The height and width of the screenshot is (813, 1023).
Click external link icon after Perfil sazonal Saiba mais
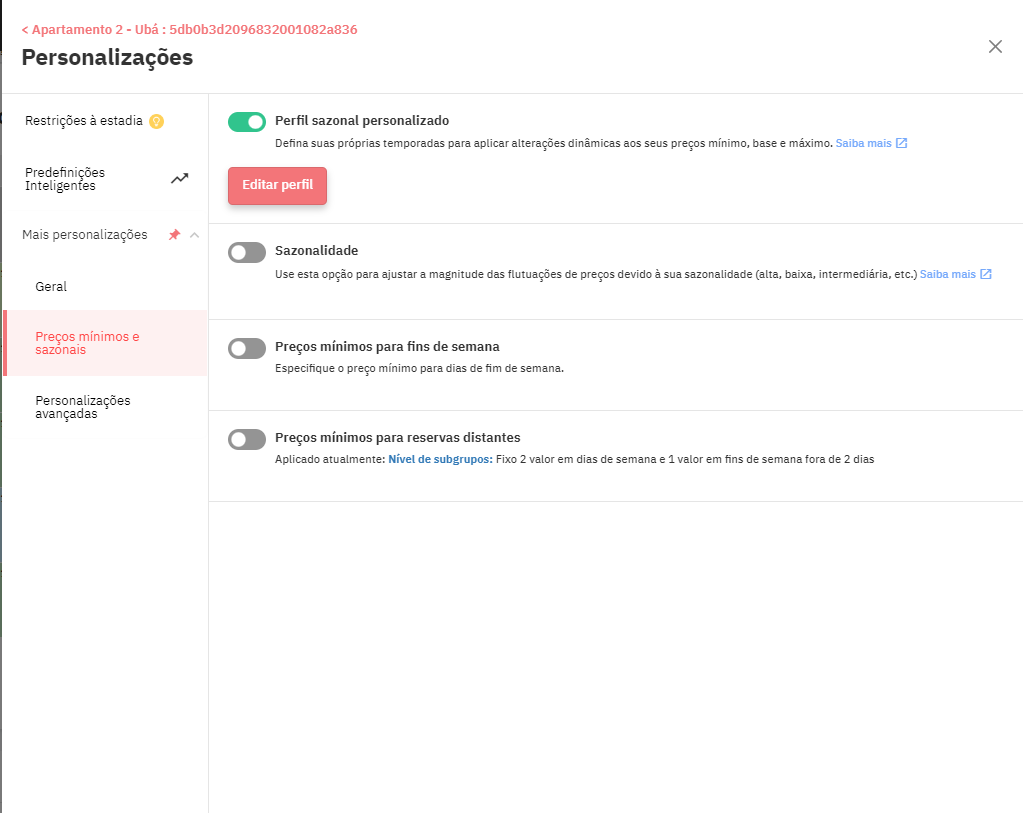[902, 143]
